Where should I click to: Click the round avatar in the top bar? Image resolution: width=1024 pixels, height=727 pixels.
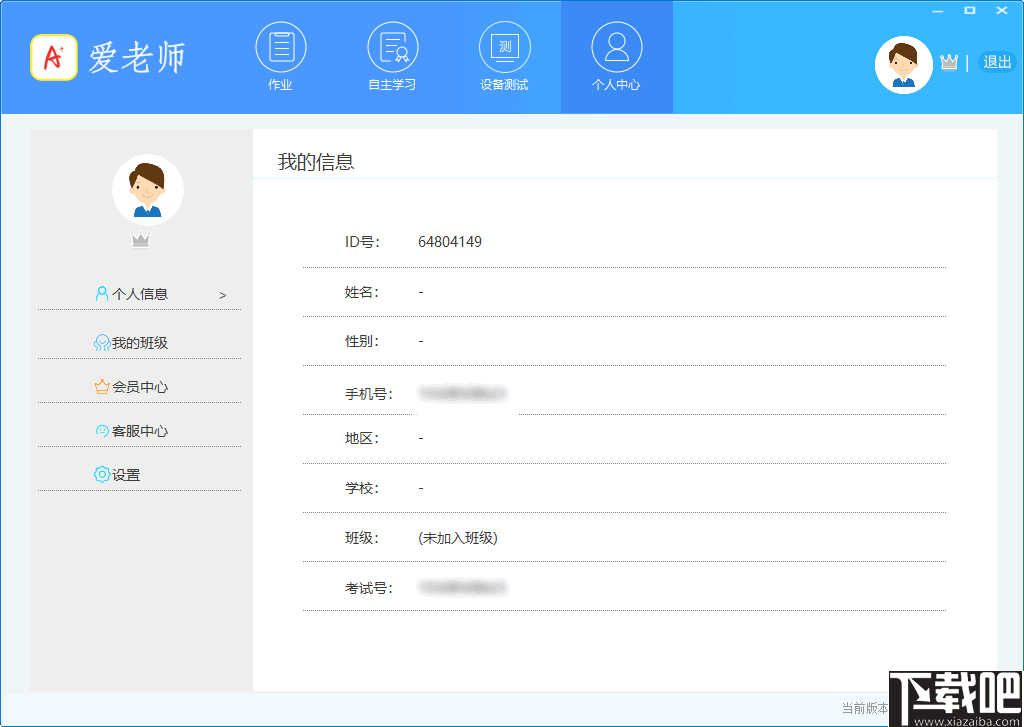coord(904,64)
